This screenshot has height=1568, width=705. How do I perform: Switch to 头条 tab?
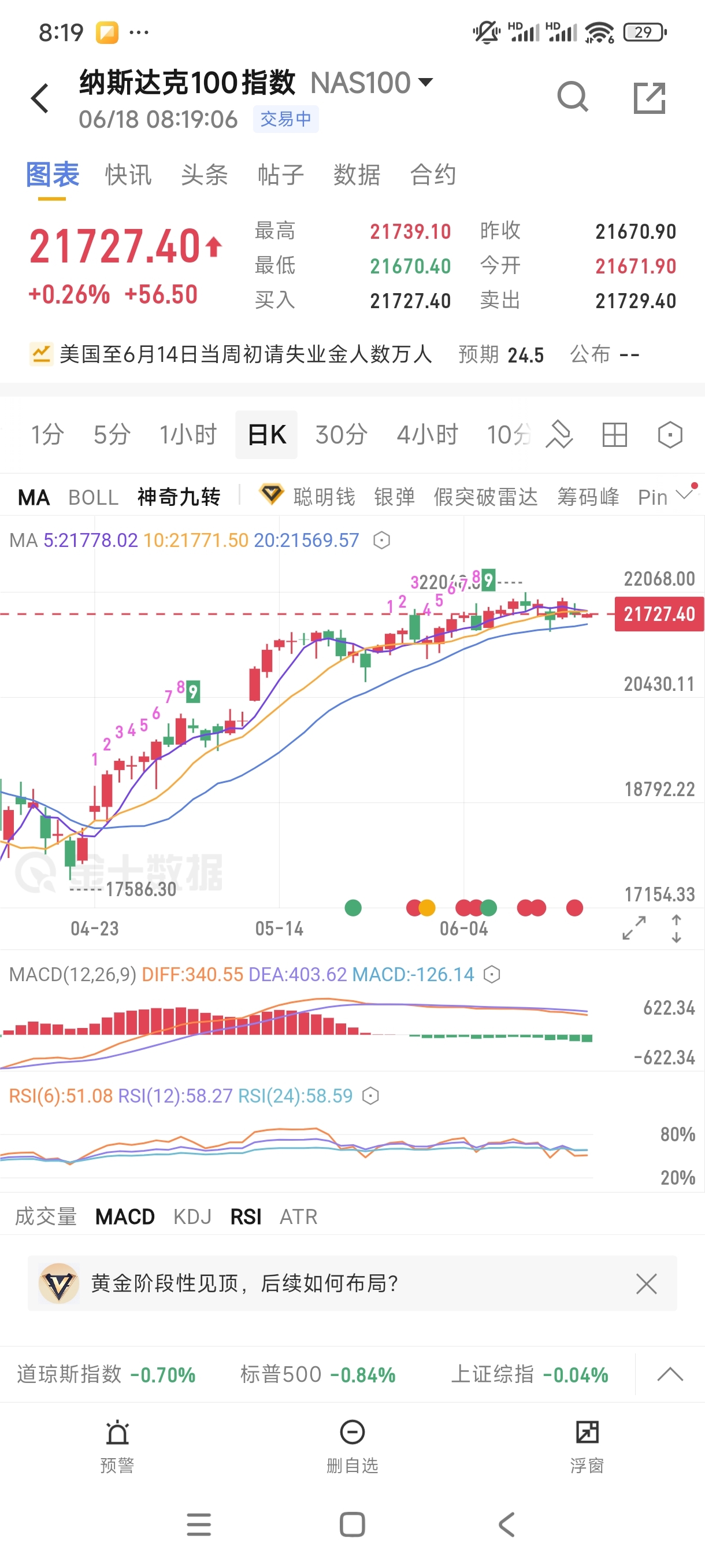(x=205, y=175)
